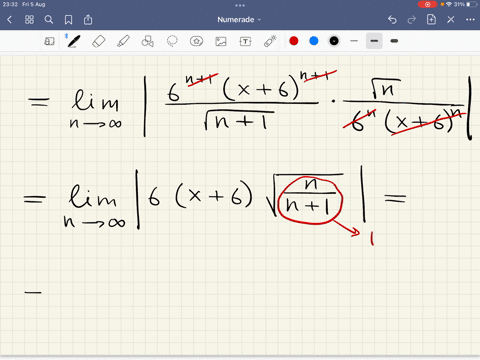Select the thickest stroke width
This screenshot has height=360, width=480.
[x=394, y=41]
